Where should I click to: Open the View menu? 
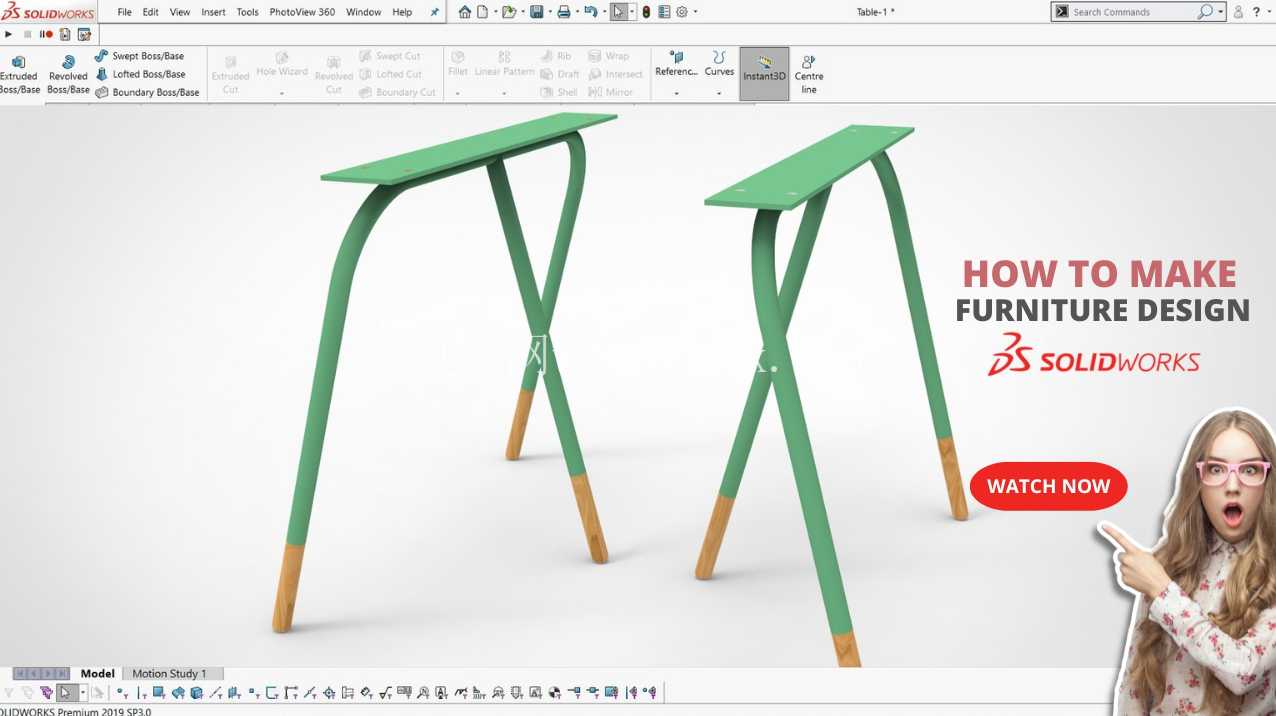click(180, 12)
